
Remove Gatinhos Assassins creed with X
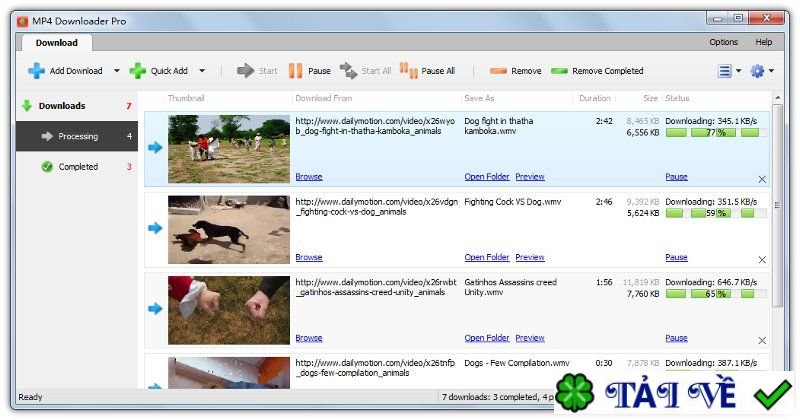pyautogui.click(x=762, y=340)
